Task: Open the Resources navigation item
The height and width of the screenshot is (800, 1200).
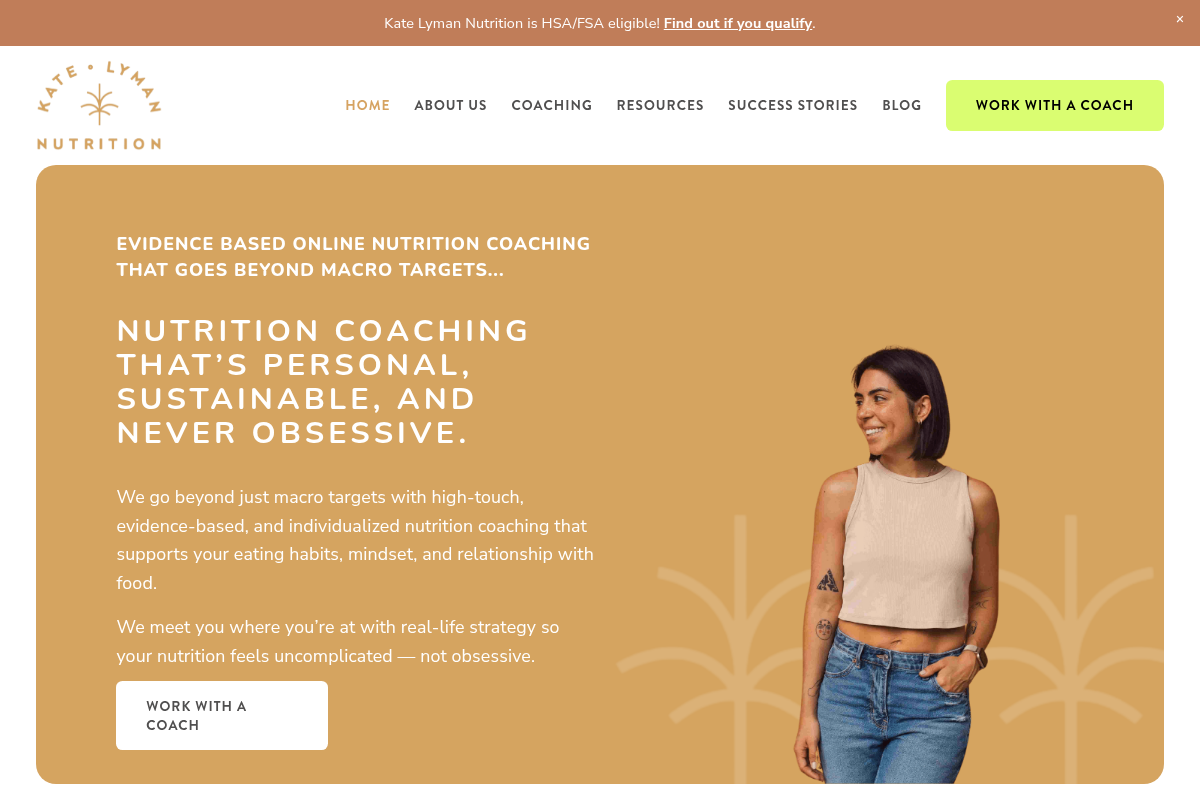Action: (x=660, y=105)
